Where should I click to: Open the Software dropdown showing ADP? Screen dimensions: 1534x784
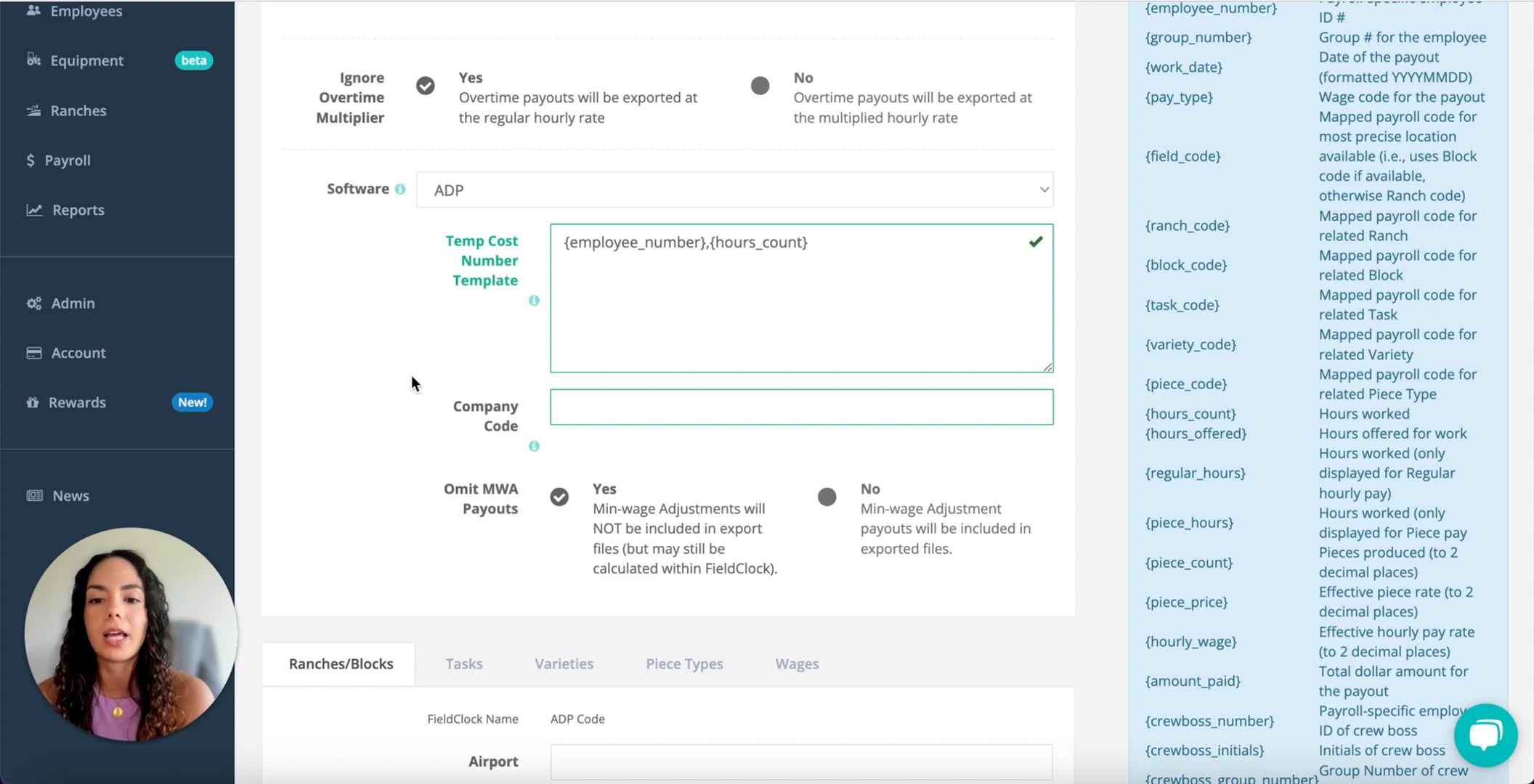pyautogui.click(x=734, y=189)
